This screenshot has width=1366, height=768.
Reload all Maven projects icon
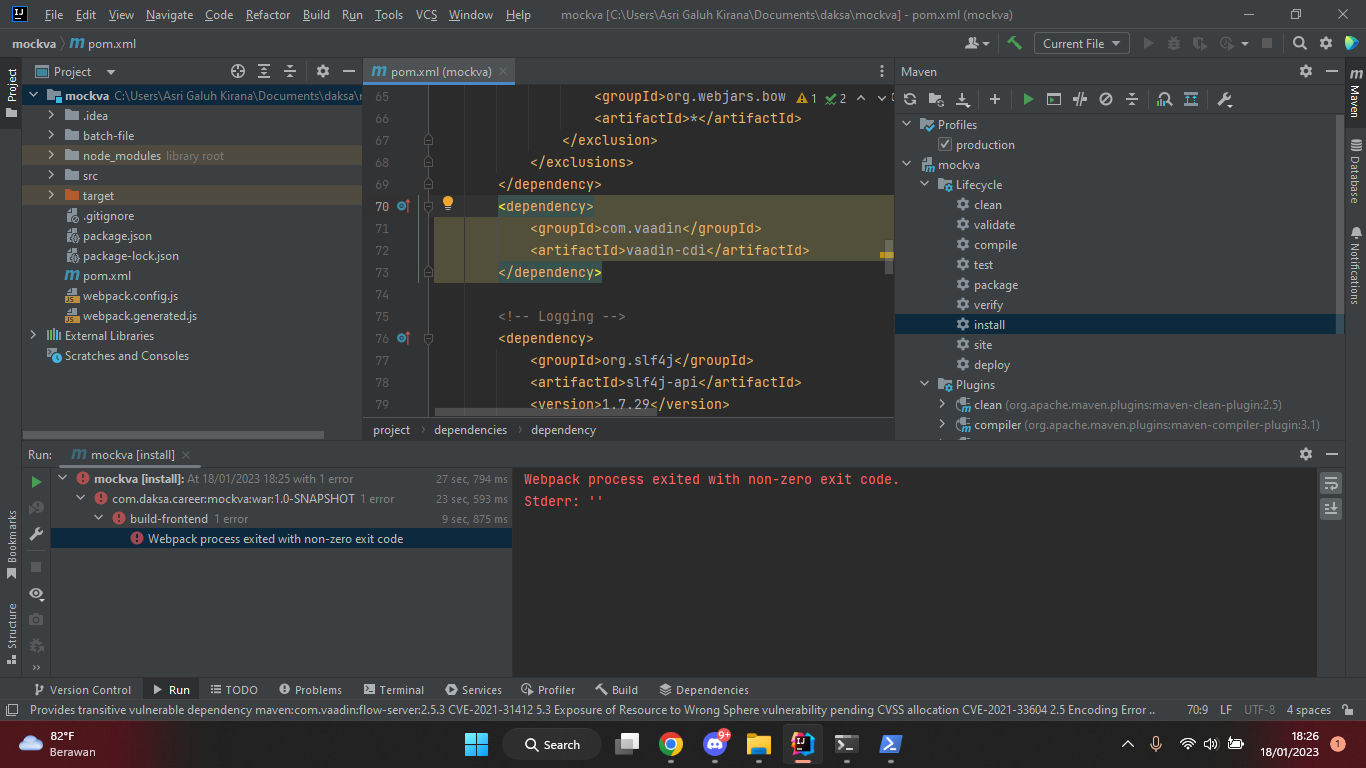pos(909,99)
